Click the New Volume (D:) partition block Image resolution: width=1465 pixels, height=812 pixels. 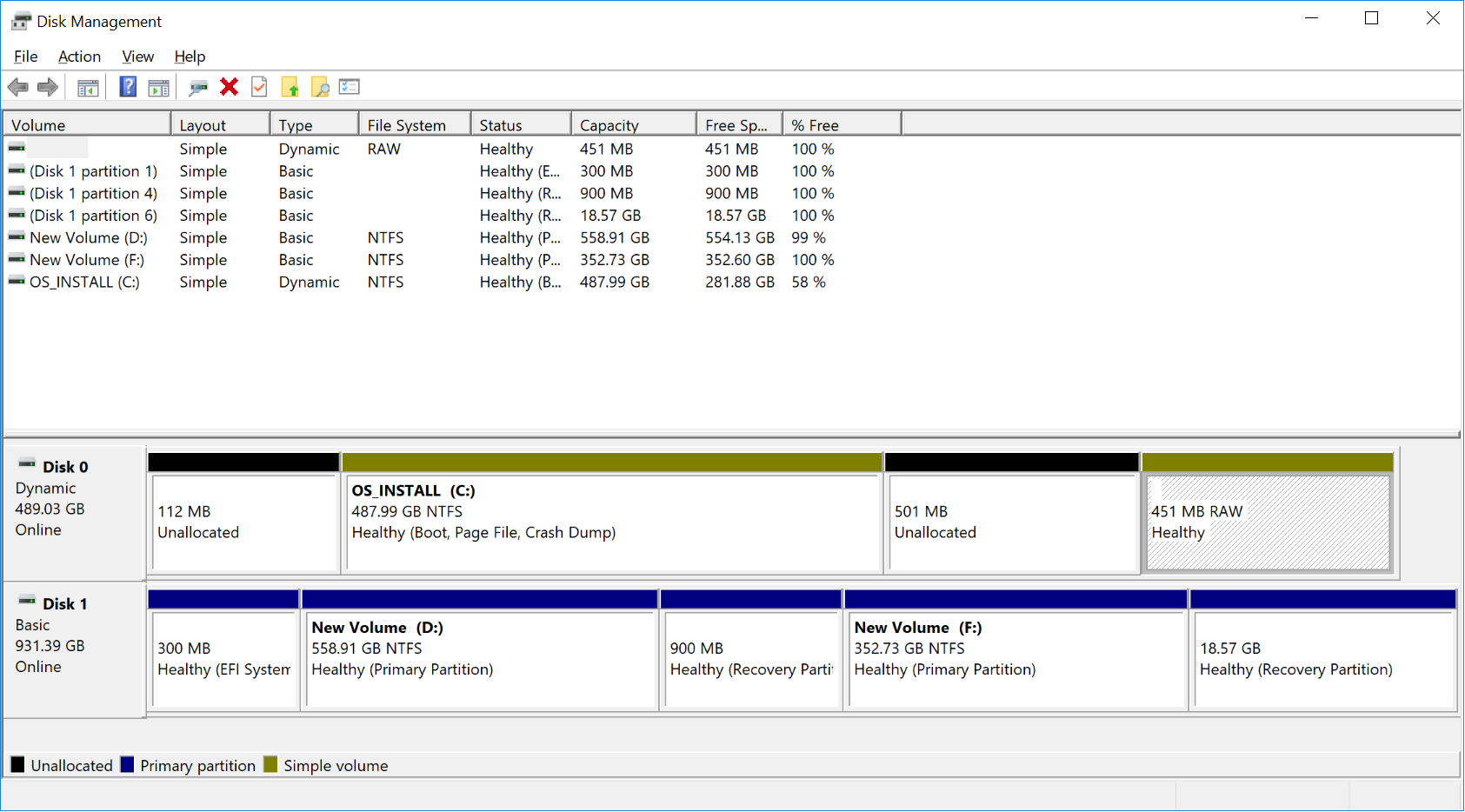point(479,659)
